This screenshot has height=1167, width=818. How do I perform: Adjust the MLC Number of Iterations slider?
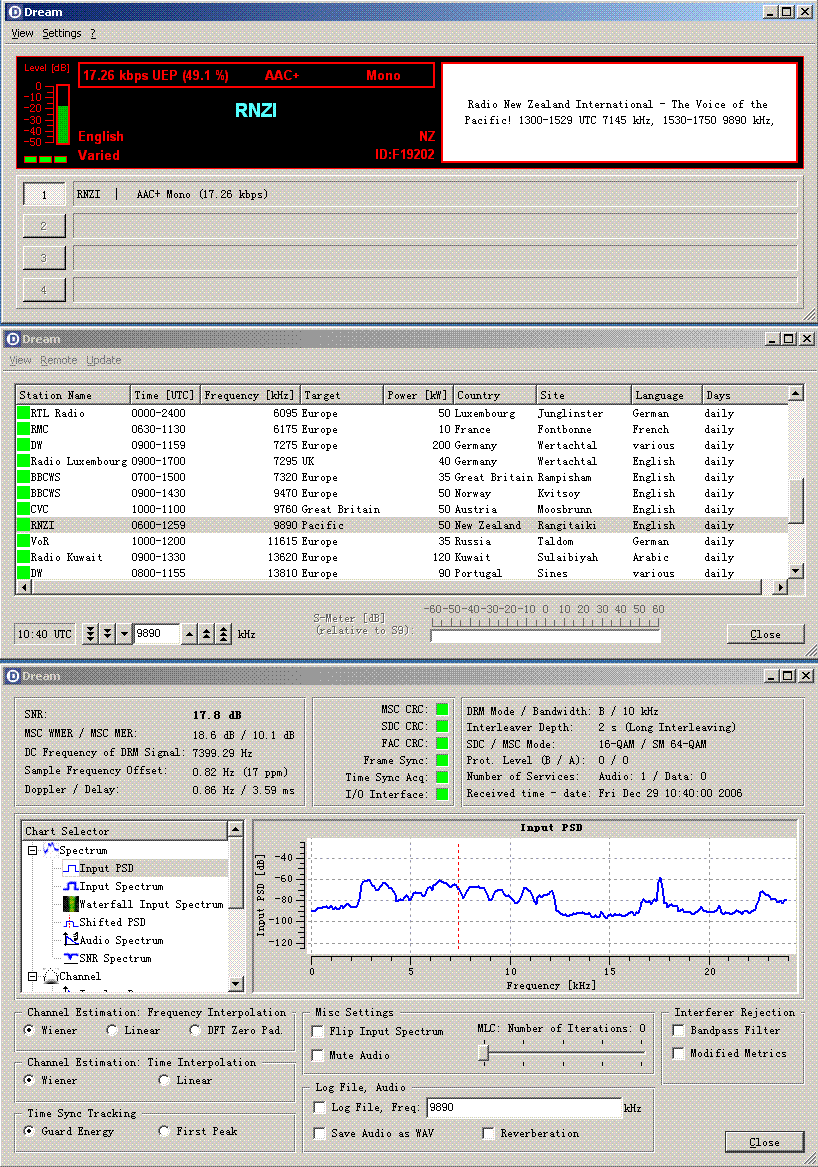coord(484,1052)
